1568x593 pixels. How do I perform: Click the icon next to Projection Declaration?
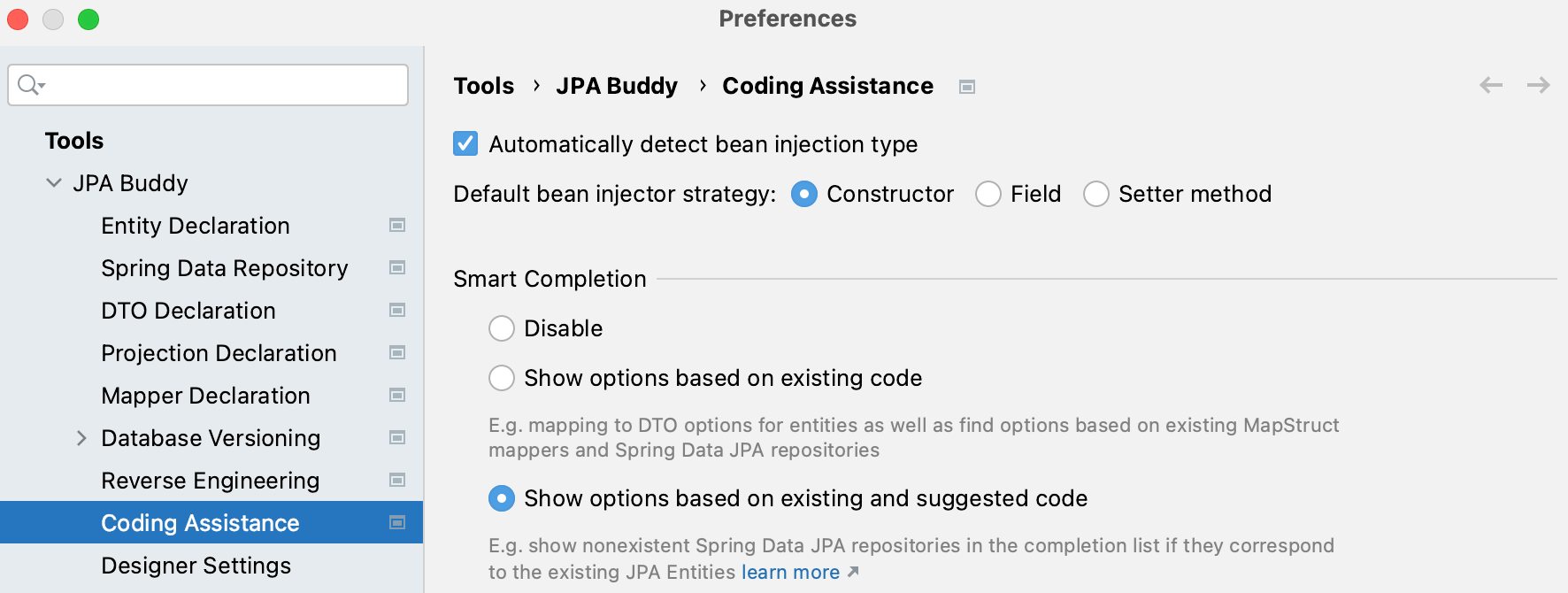click(396, 353)
